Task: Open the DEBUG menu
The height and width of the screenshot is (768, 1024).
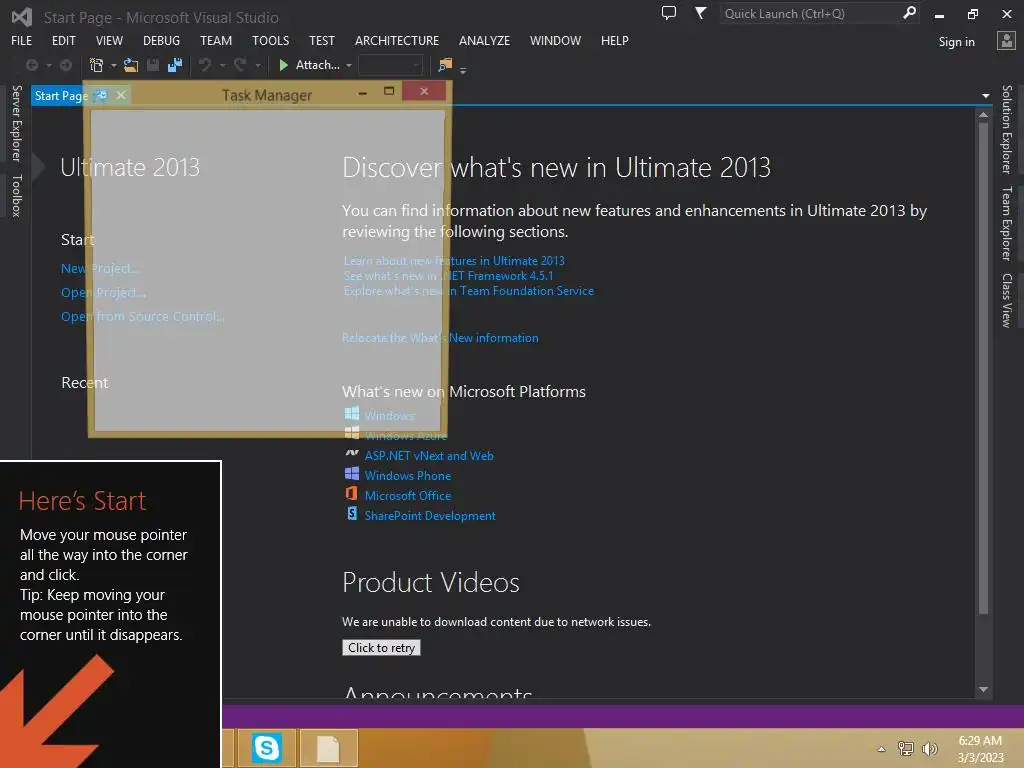Action: click(x=161, y=40)
